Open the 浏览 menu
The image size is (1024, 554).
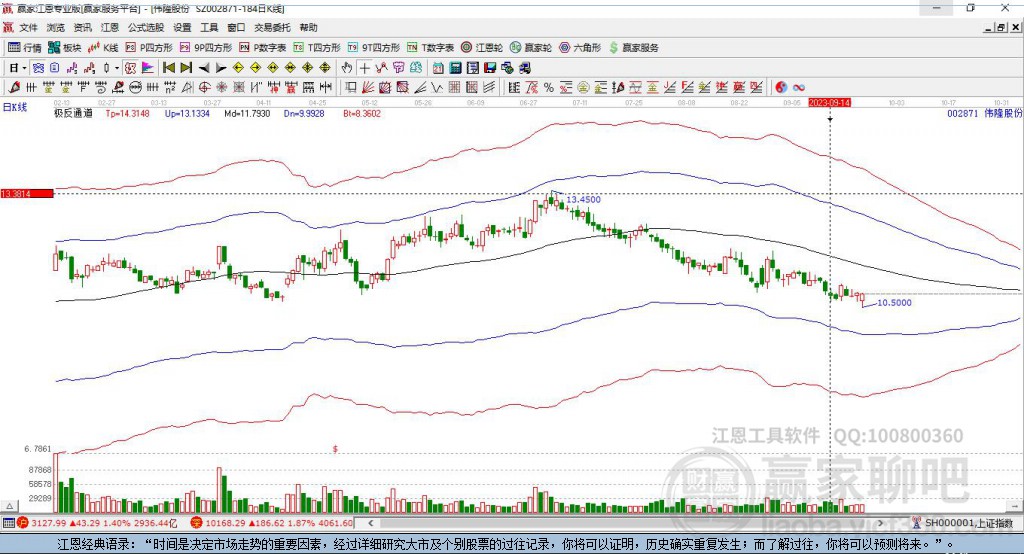(x=56, y=27)
